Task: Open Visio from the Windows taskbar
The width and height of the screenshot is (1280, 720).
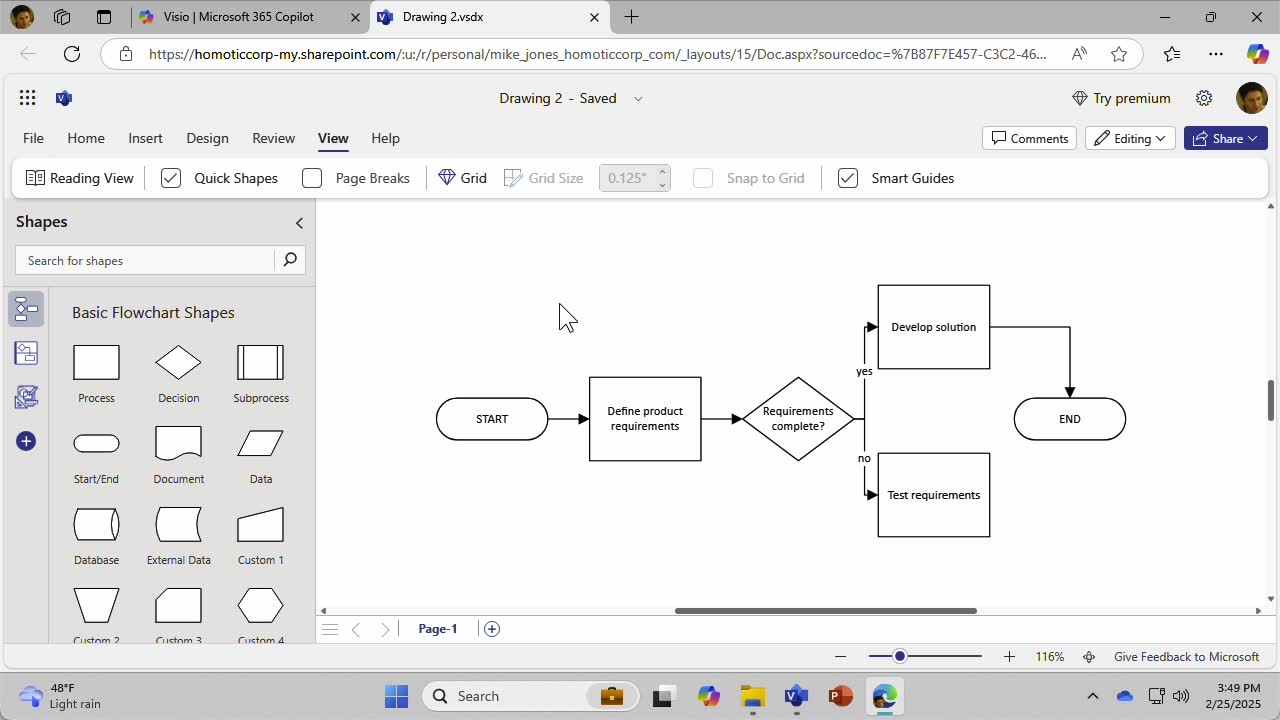Action: (796, 696)
